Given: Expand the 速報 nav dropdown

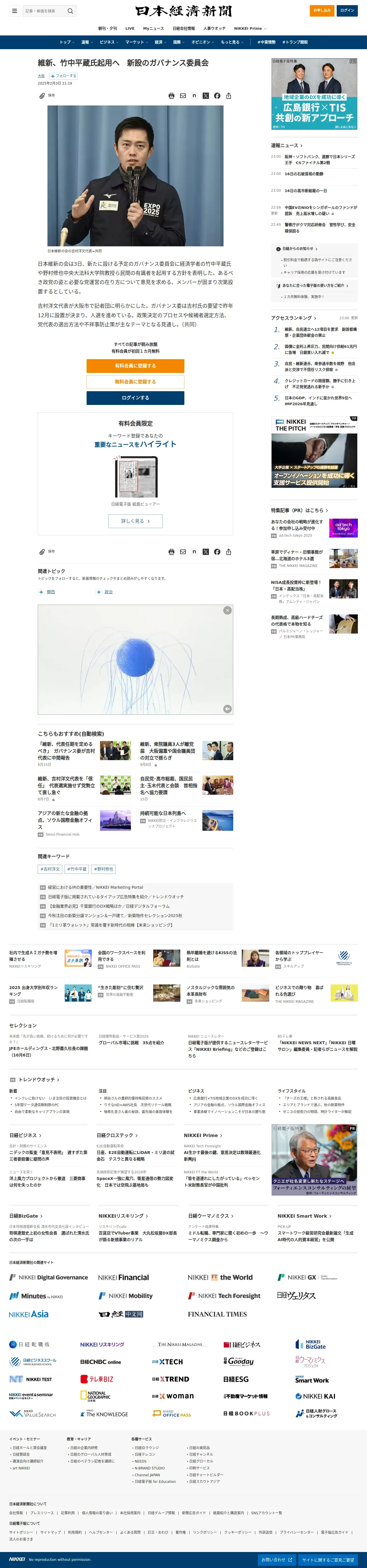Looking at the screenshot, I should point(87,42).
